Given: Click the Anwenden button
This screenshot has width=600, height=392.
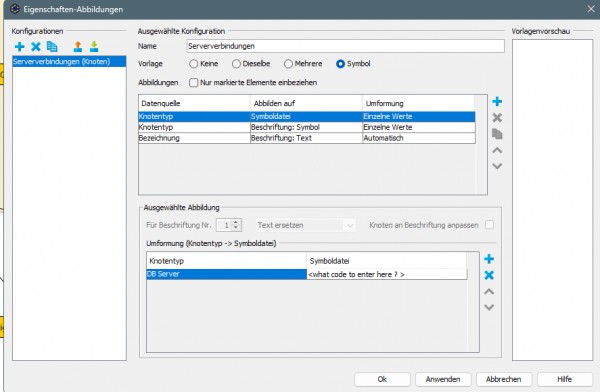Looking at the screenshot, I should pyautogui.click(x=443, y=379).
